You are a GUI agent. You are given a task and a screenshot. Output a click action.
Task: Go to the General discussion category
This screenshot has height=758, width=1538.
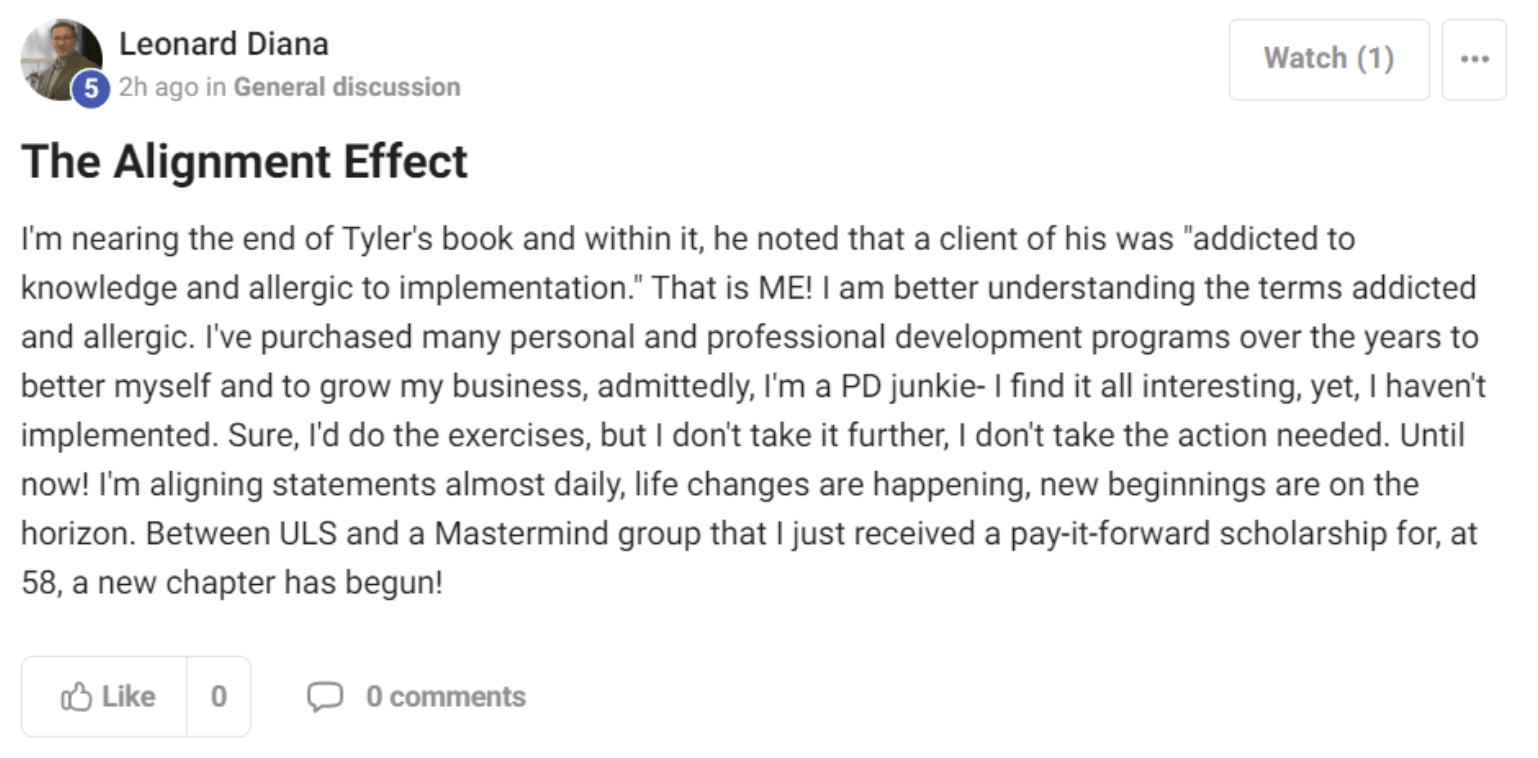click(x=347, y=87)
